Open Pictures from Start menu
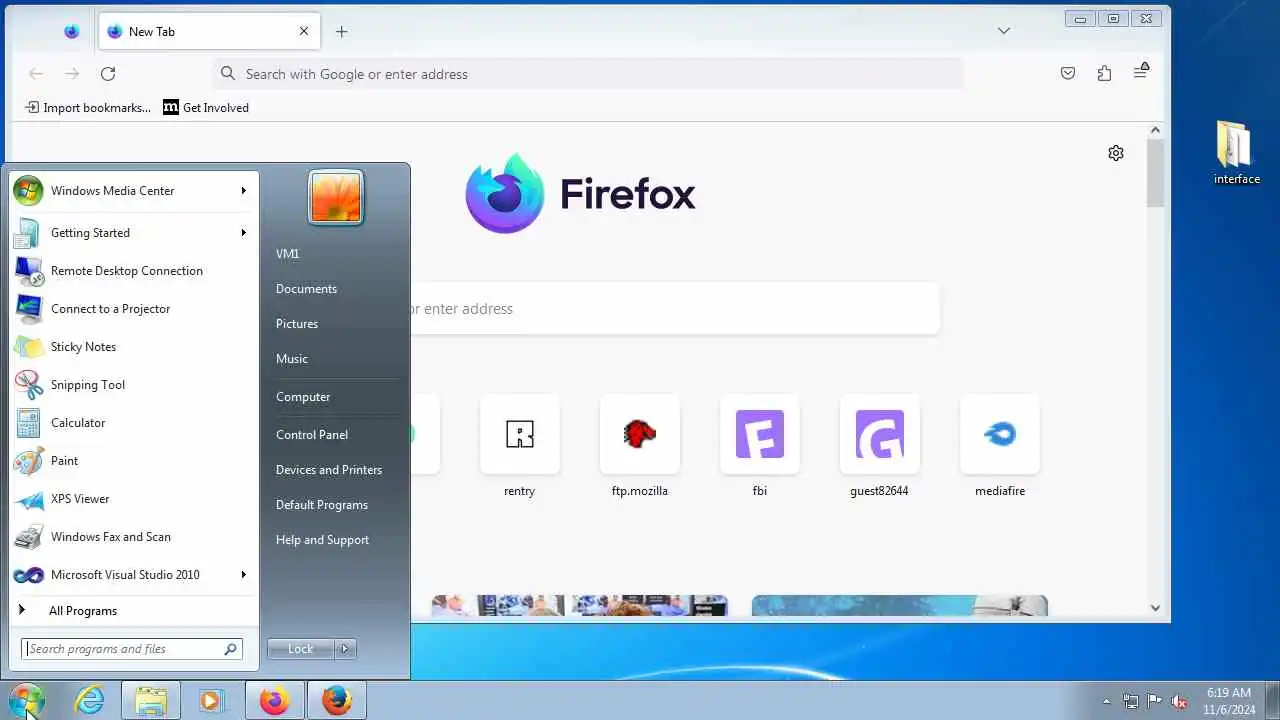The image size is (1280, 720). click(x=297, y=324)
